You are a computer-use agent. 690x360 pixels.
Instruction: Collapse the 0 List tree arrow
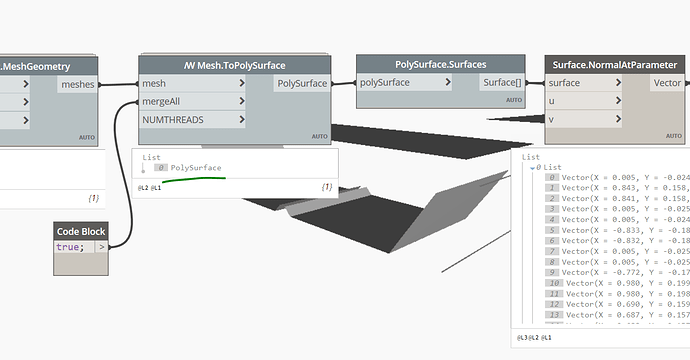532,168
